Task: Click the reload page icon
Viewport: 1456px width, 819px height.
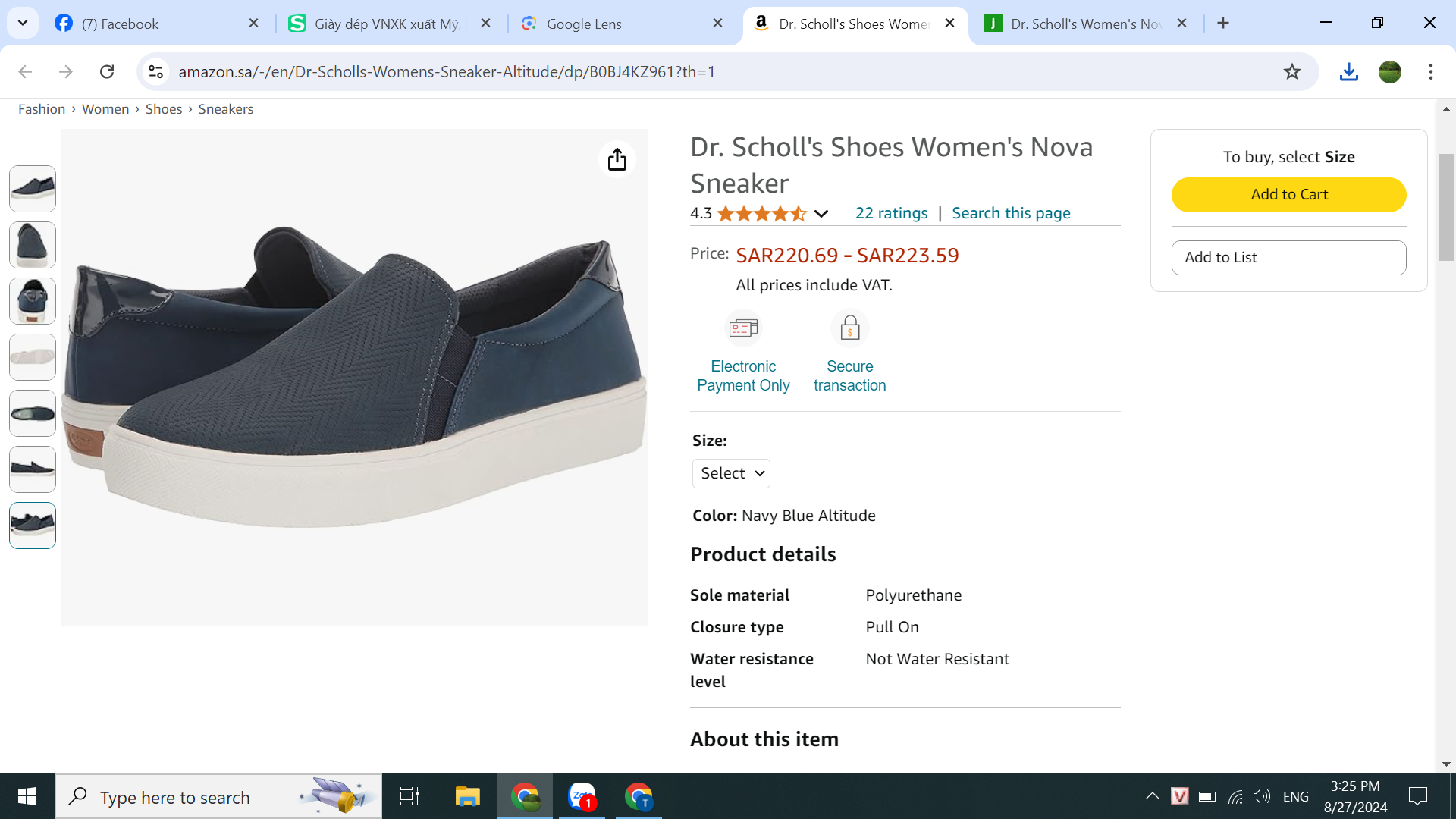Action: [x=107, y=72]
